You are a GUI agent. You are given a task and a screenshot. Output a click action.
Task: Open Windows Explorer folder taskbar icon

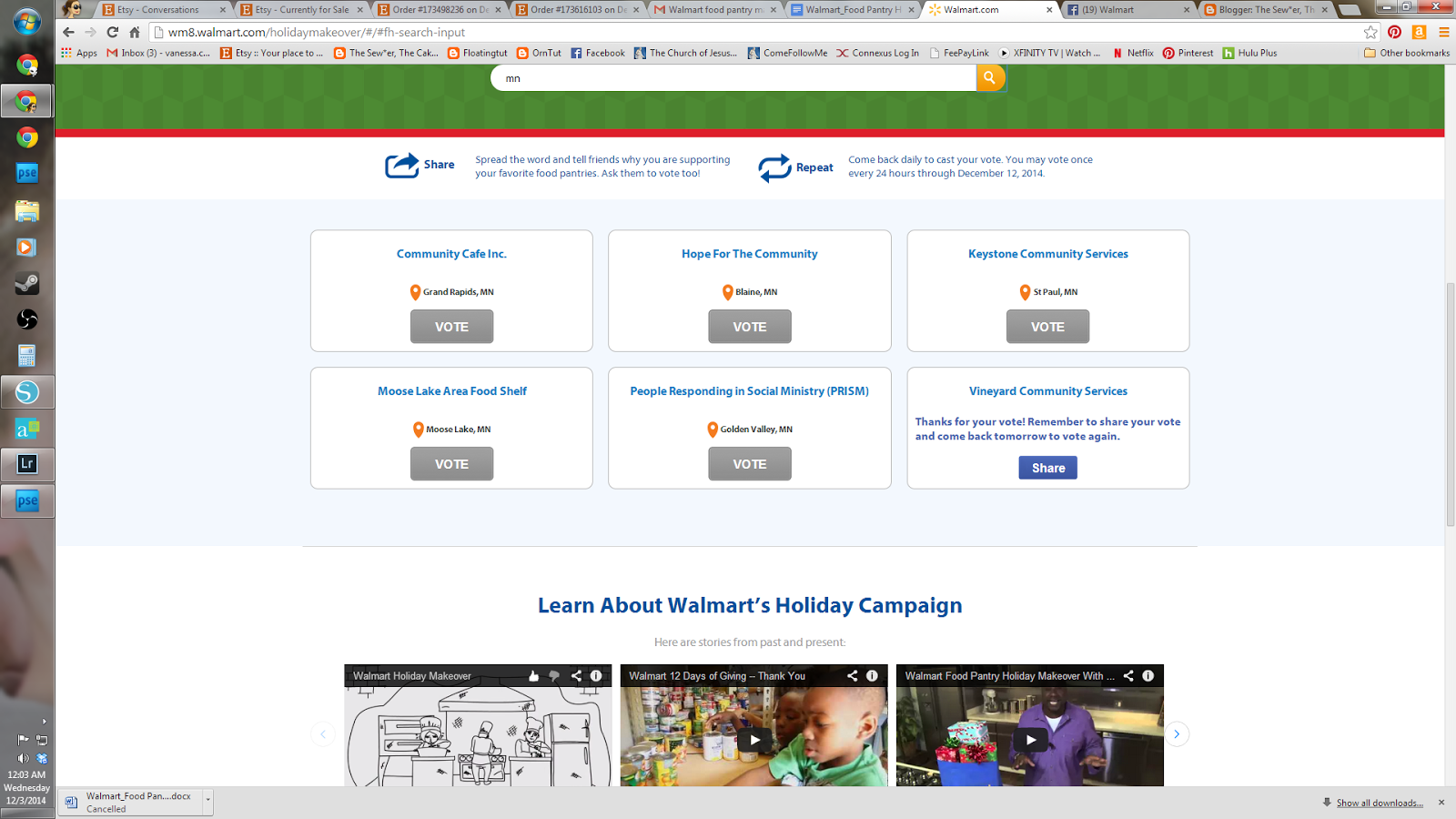tap(27, 210)
